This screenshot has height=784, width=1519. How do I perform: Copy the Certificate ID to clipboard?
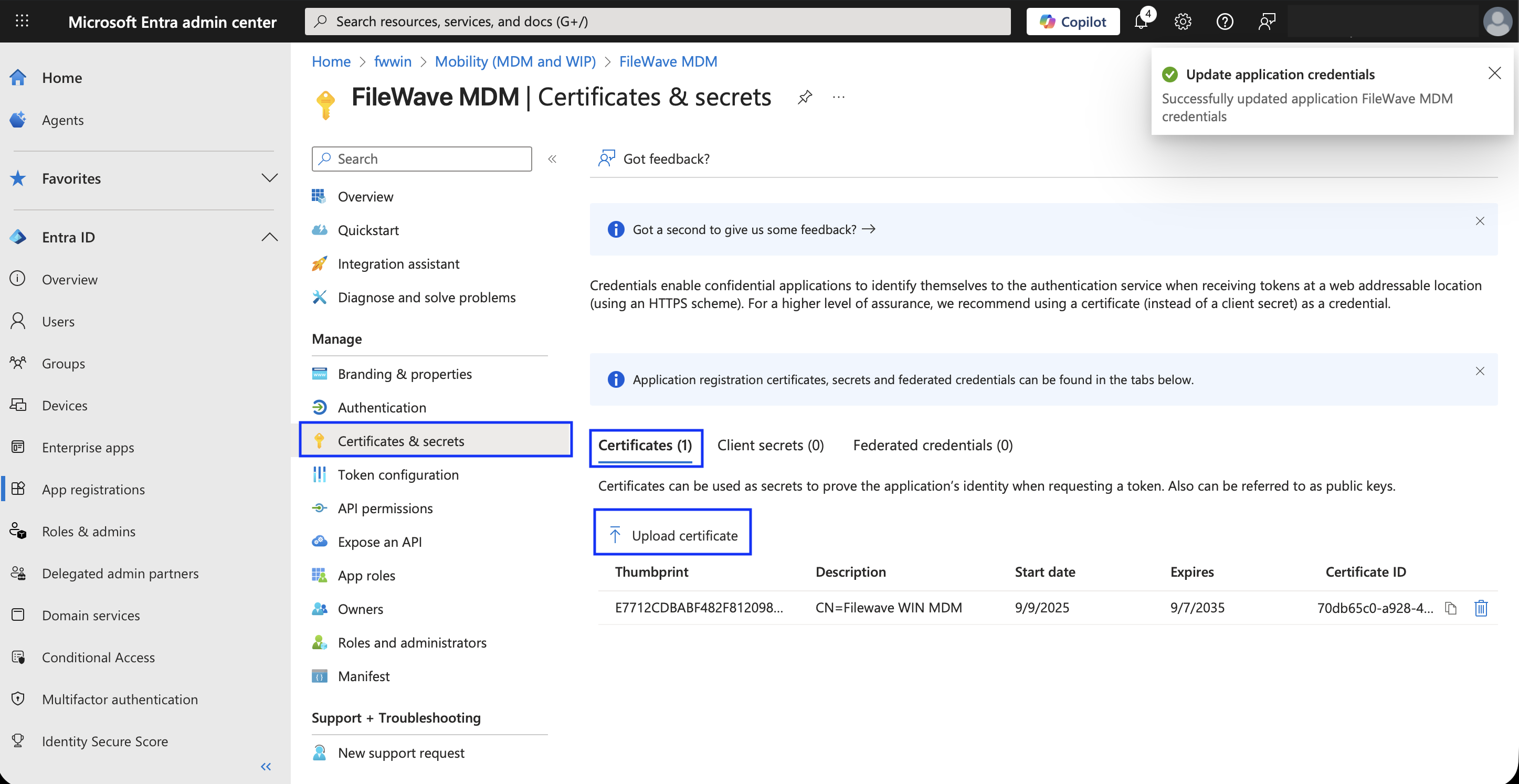coord(1451,608)
